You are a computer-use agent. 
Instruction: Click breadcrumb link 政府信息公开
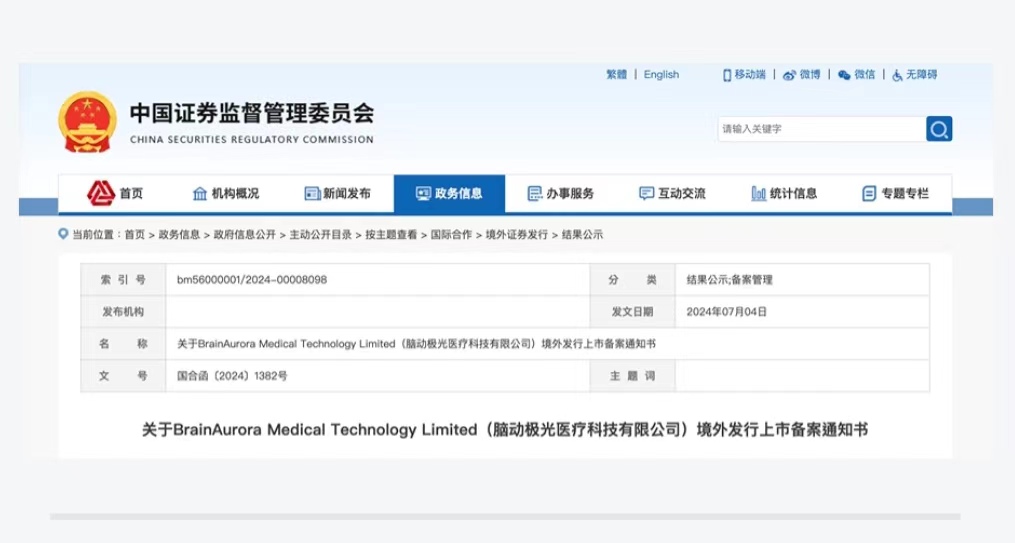click(x=245, y=234)
